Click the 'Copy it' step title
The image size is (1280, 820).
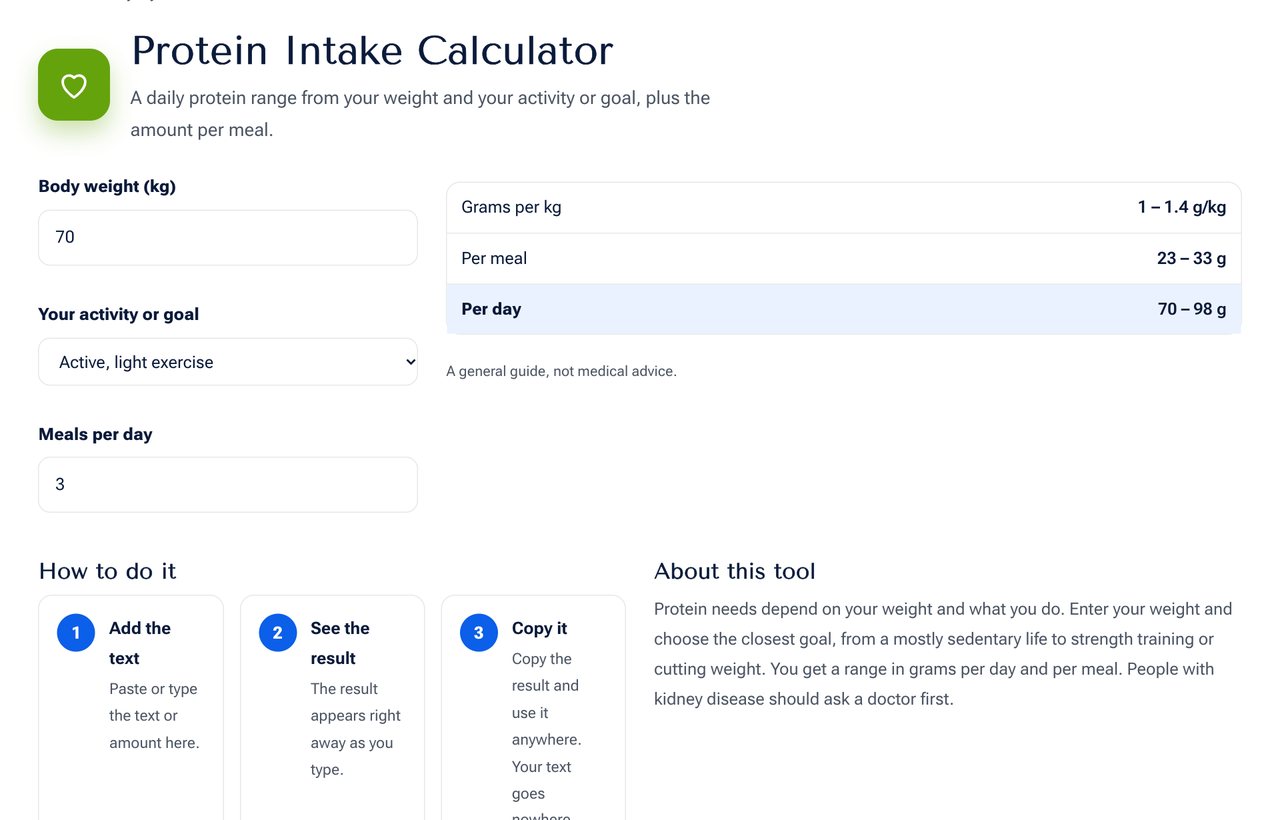pyautogui.click(x=539, y=628)
